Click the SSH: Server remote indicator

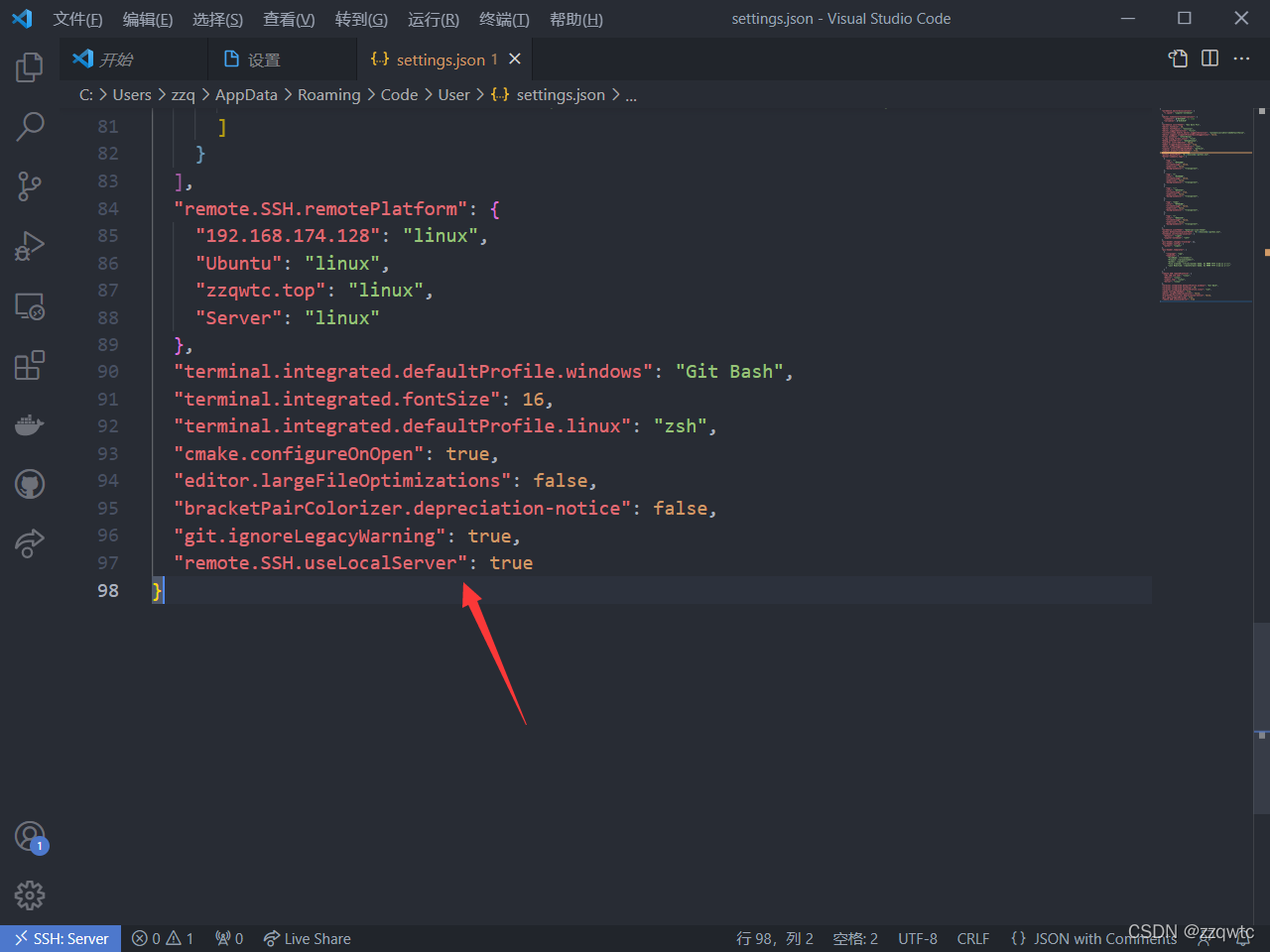click(61, 938)
